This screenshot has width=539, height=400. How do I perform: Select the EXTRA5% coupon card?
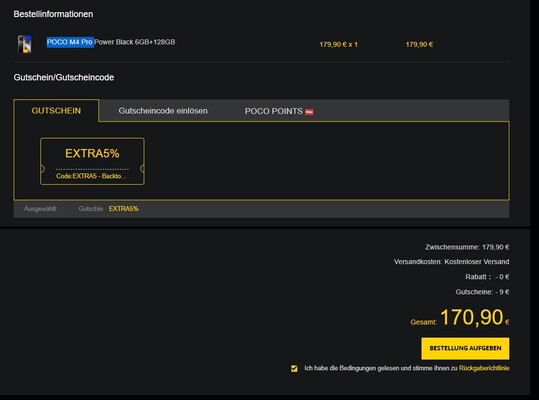(x=92, y=161)
